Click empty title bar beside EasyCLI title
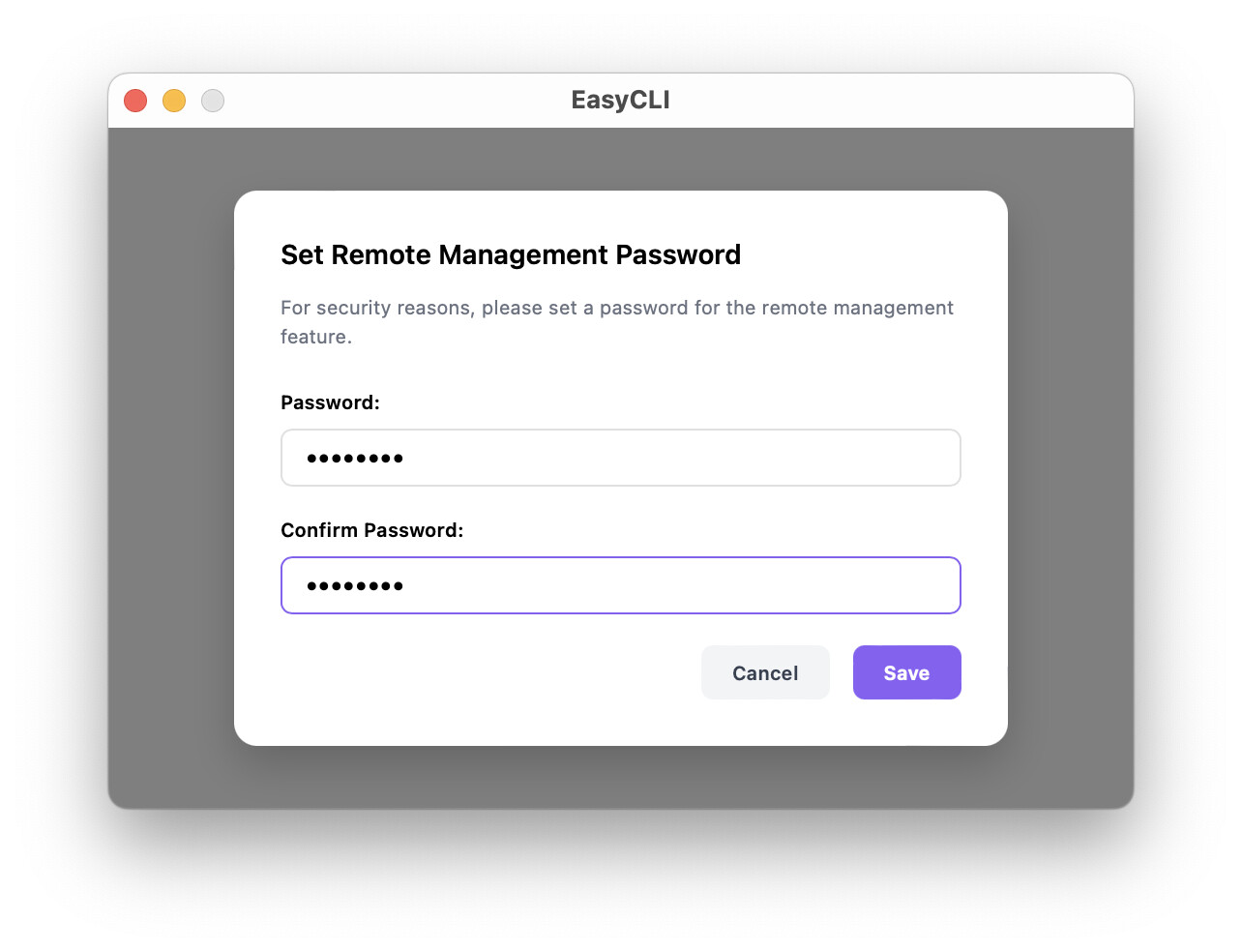The height and width of the screenshot is (952, 1242). pyautogui.click(x=871, y=101)
